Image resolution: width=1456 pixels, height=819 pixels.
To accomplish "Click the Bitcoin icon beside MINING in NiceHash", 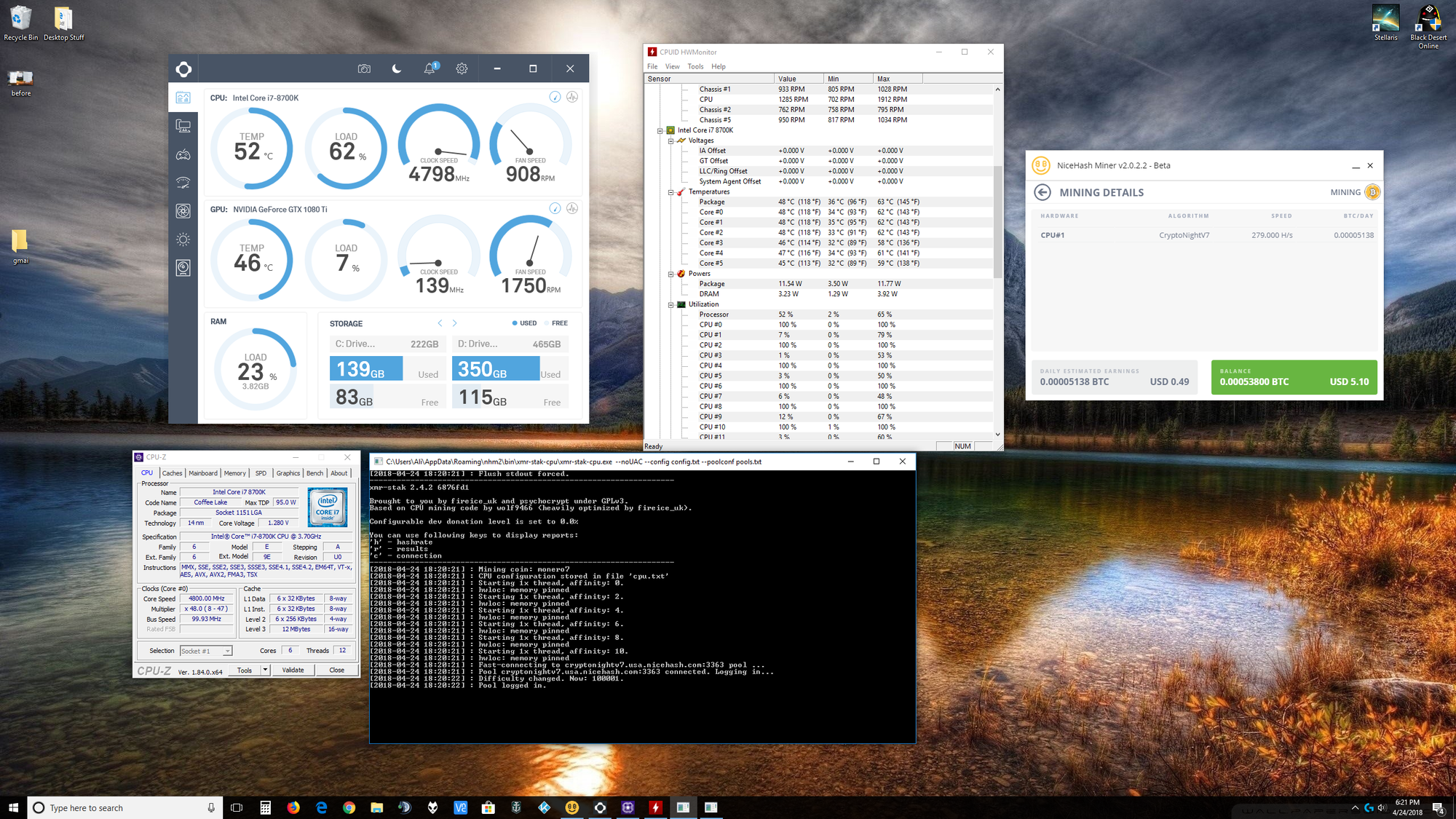I will [x=1373, y=191].
